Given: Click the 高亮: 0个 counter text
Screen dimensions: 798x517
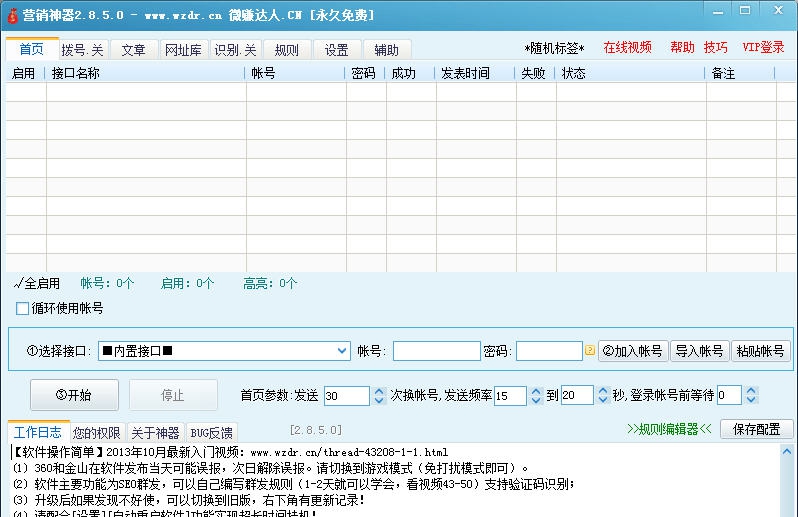Looking at the screenshot, I should (270, 283).
